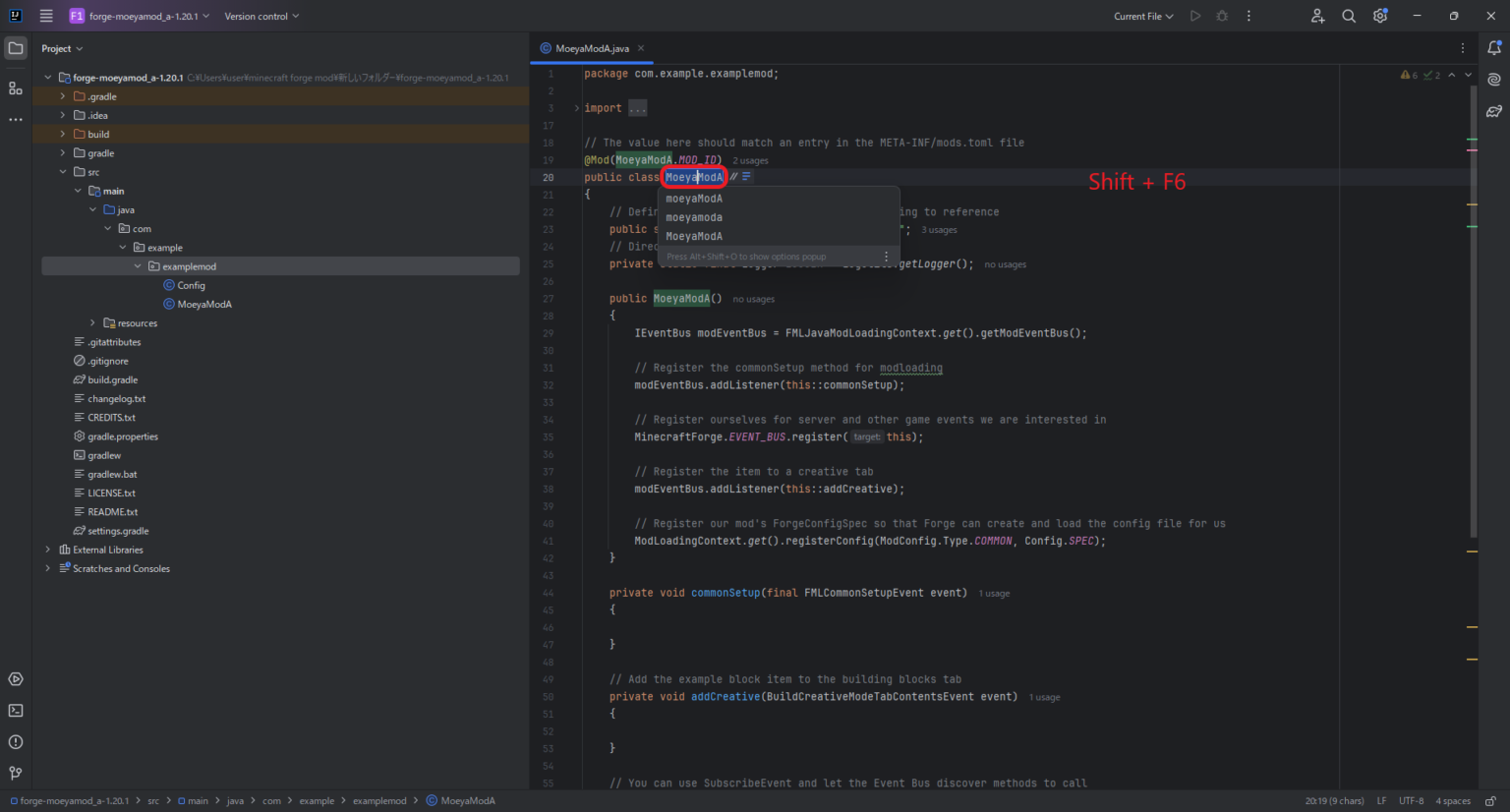Expand the External Libraries node
The width and height of the screenshot is (1510, 812).
pyautogui.click(x=48, y=550)
